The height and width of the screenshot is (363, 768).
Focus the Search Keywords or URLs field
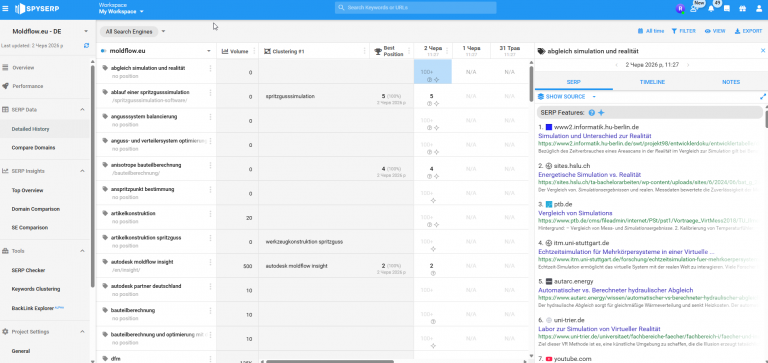point(415,8)
